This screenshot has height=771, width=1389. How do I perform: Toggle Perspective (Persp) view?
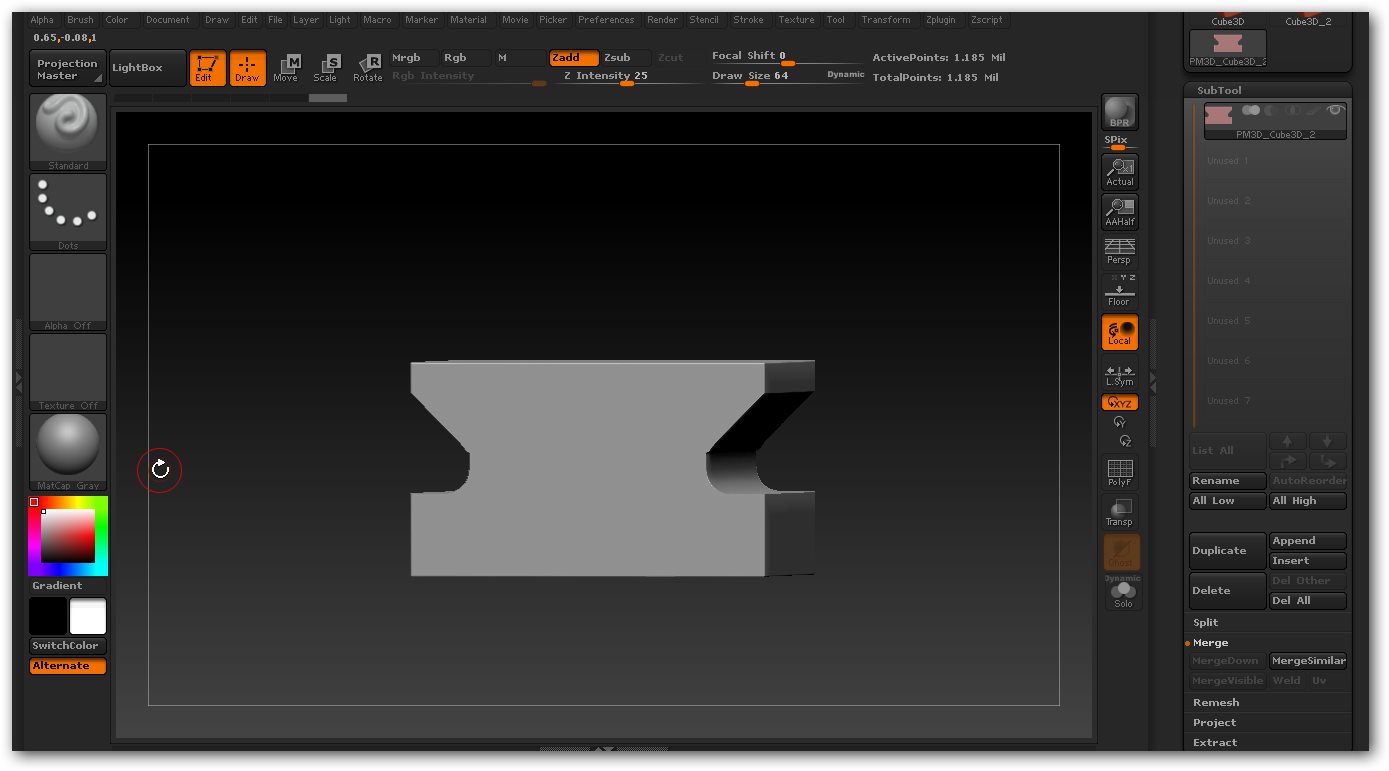(1119, 251)
